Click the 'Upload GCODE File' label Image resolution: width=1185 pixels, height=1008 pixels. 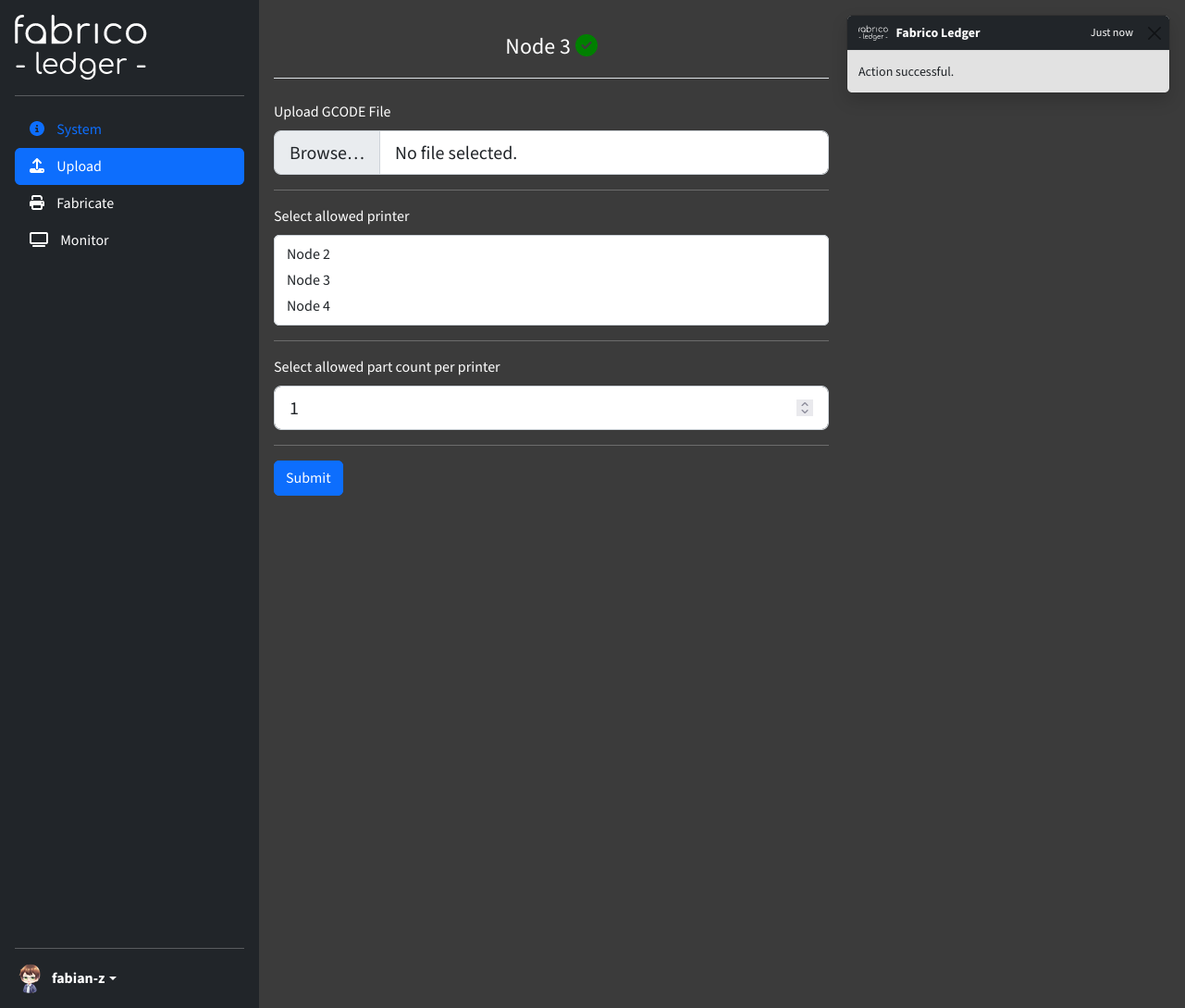[332, 112]
